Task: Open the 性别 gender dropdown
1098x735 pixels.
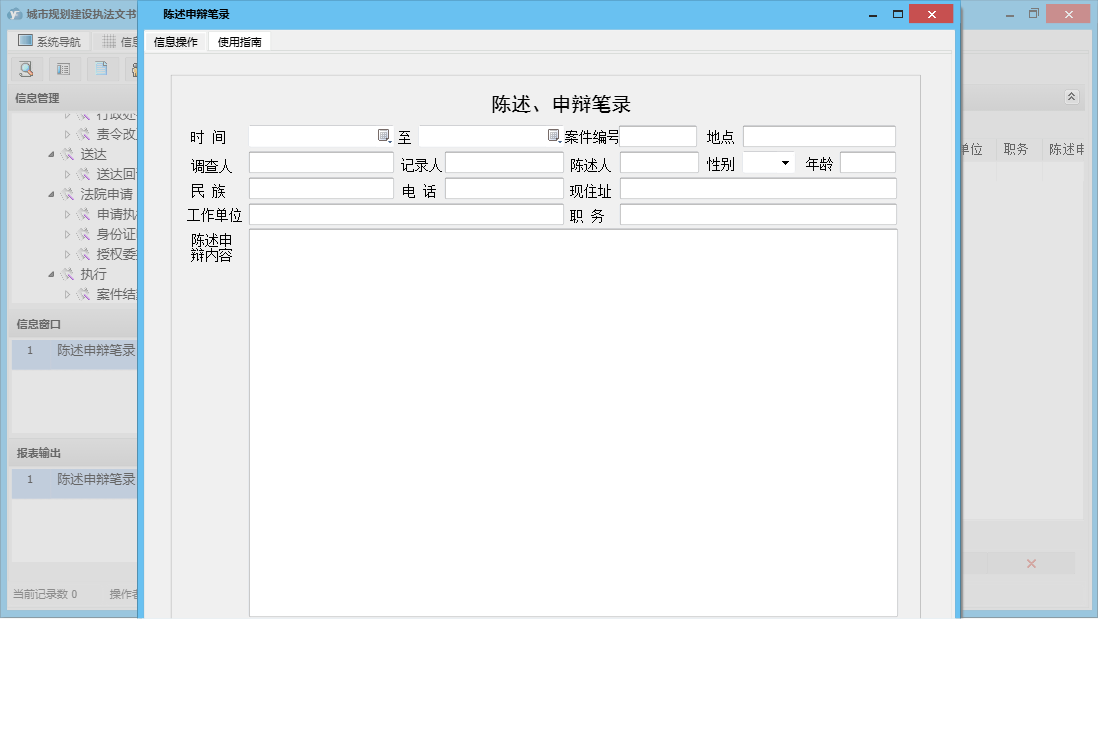Action: [785, 162]
